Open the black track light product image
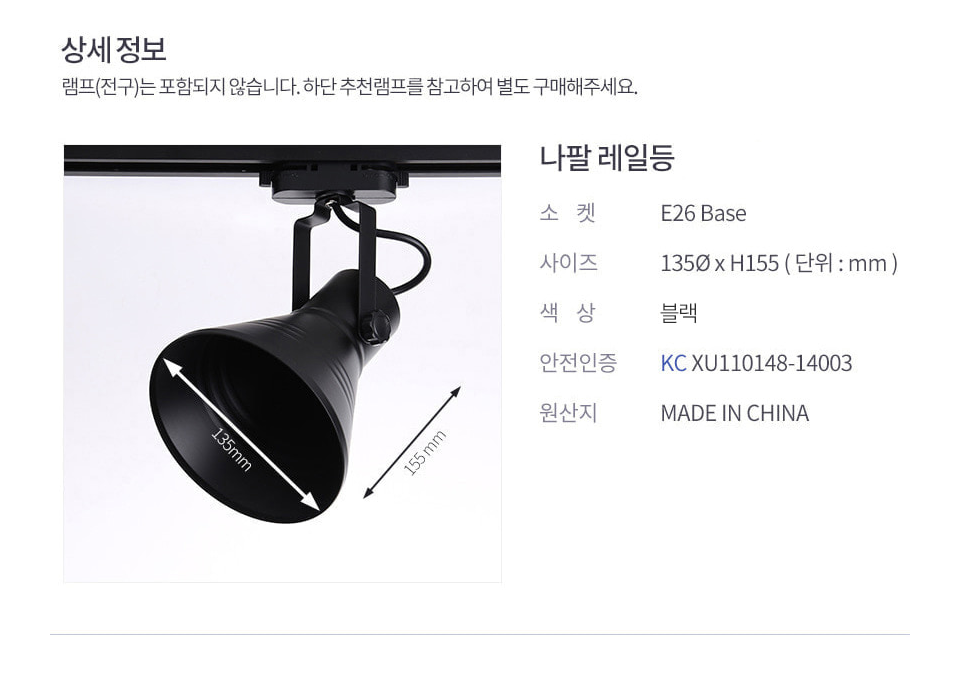The width and height of the screenshot is (958, 673). 282,364
